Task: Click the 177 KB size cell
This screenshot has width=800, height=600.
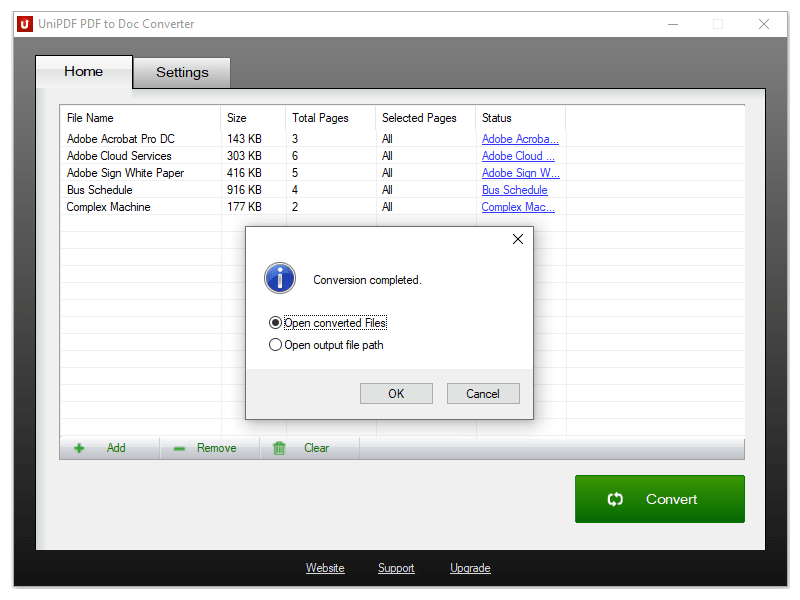Action: [x=244, y=207]
